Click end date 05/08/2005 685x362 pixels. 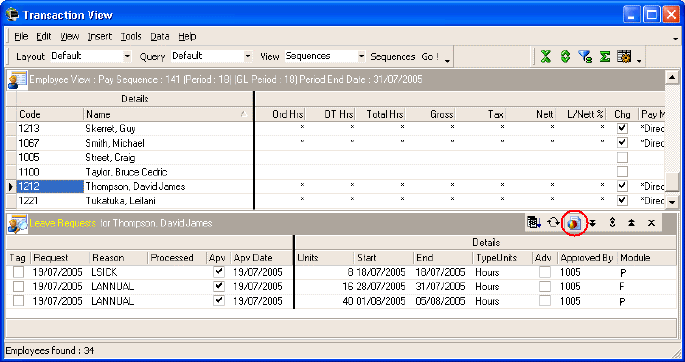click(x=440, y=301)
